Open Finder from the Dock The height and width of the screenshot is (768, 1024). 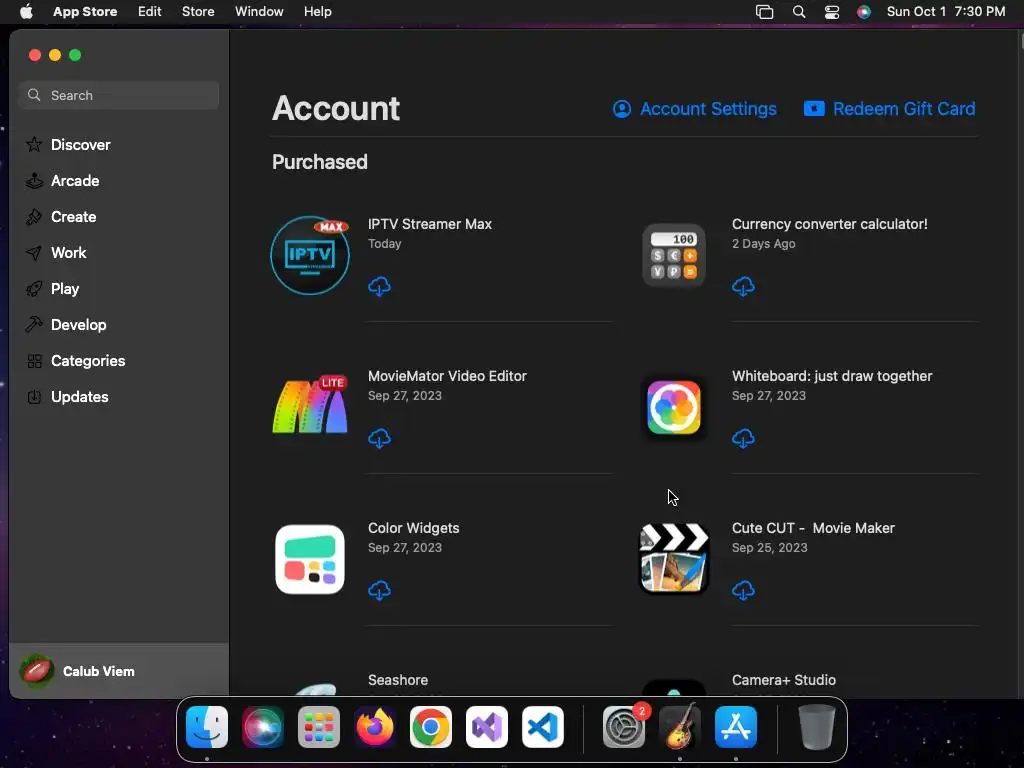pyautogui.click(x=207, y=727)
